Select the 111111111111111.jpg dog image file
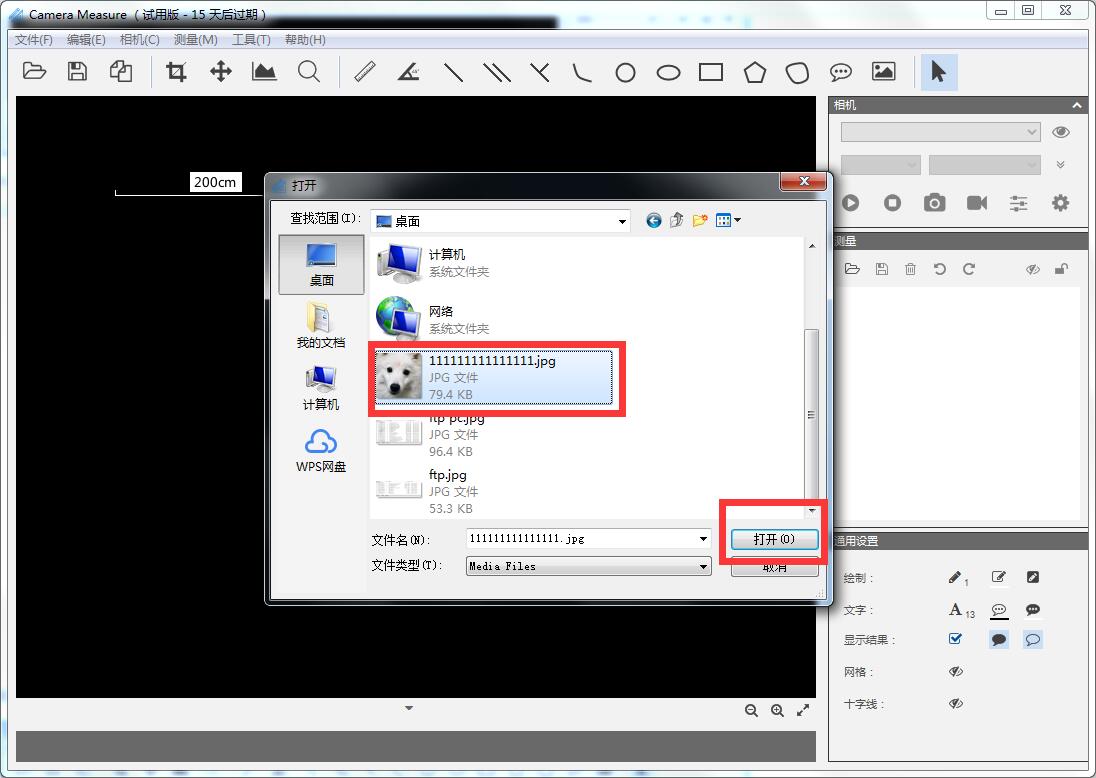Image resolution: width=1096 pixels, height=778 pixels. pos(497,378)
